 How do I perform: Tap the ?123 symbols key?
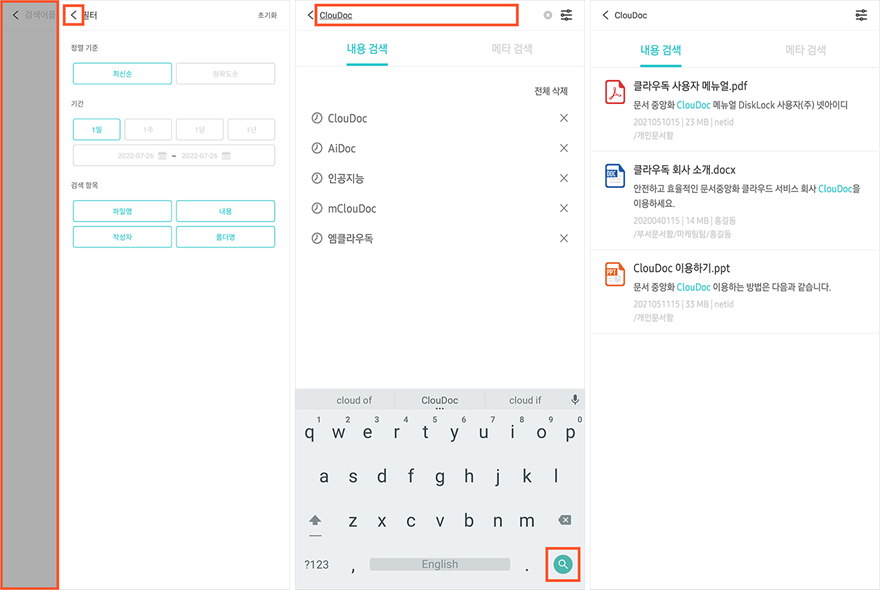317,564
